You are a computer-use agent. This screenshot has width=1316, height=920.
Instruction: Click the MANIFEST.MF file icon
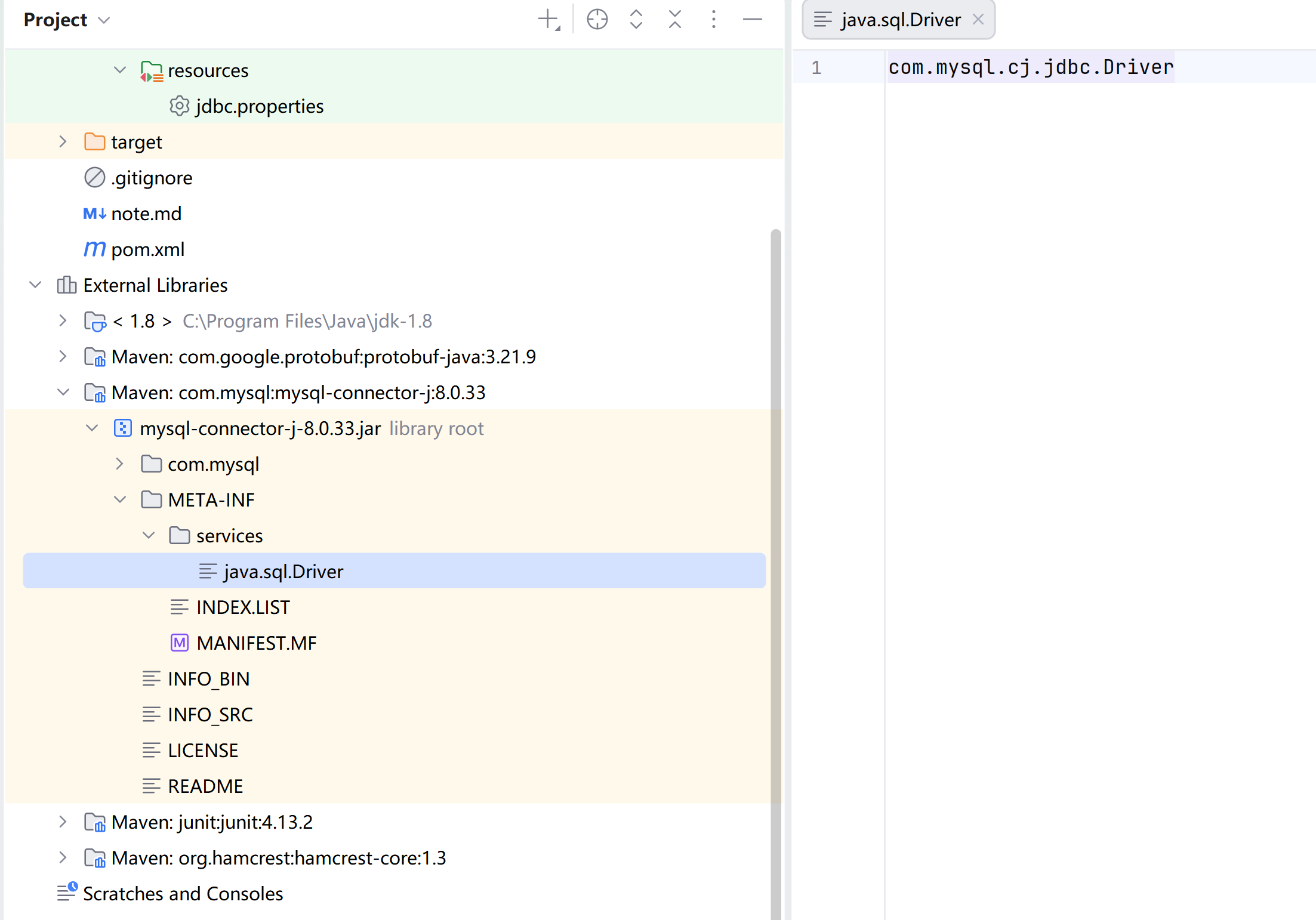click(179, 643)
